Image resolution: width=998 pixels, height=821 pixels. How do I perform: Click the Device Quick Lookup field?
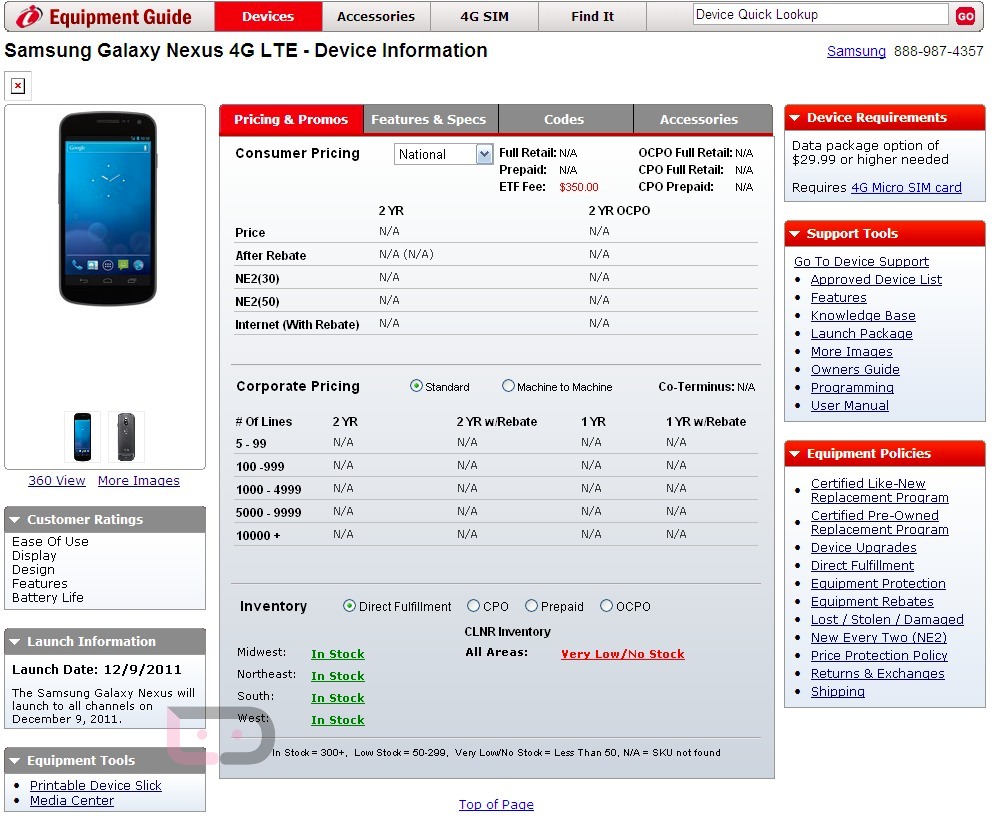(x=820, y=15)
